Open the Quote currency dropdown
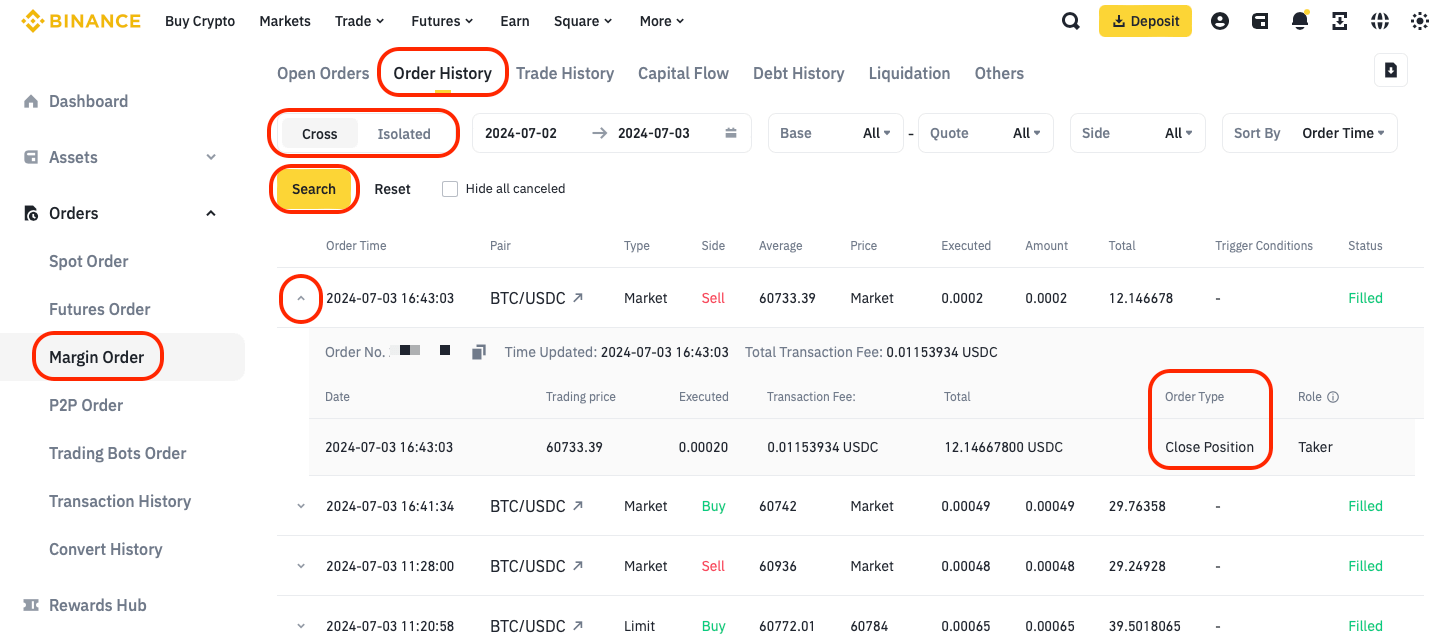Viewport: 1435px width, 641px height. [985, 133]
